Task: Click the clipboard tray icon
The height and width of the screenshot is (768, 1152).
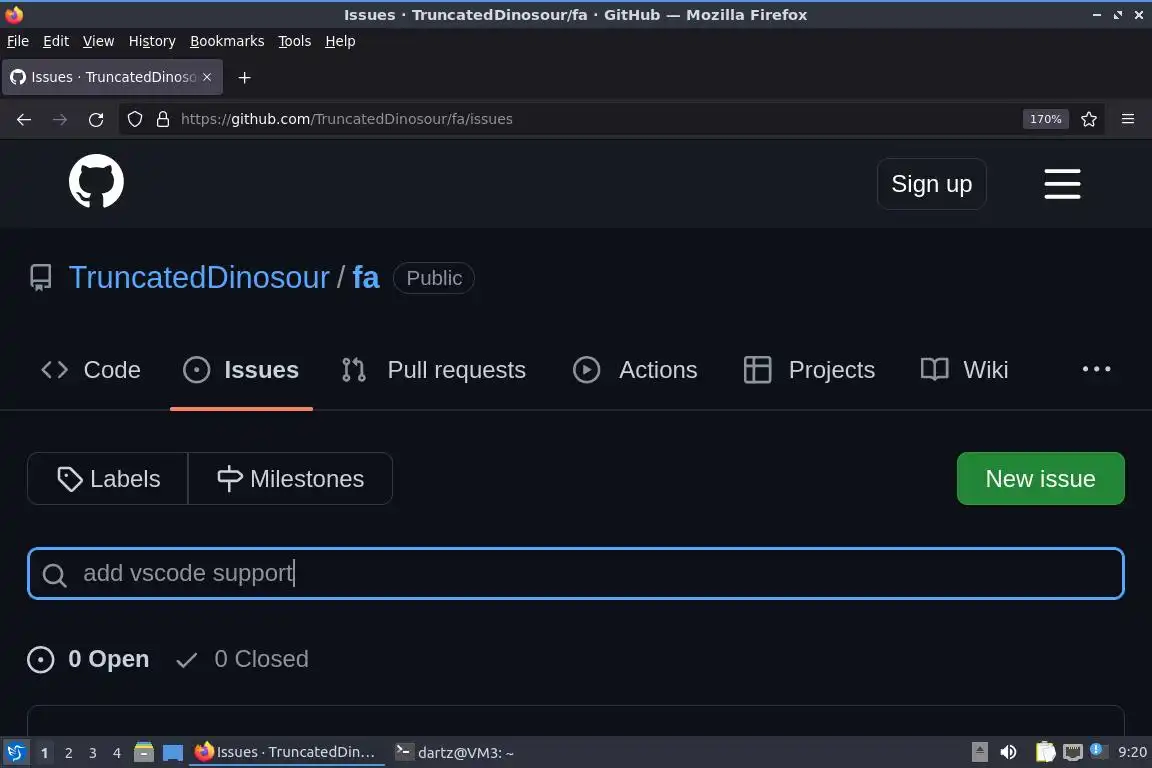Action: click(1045, 752)
